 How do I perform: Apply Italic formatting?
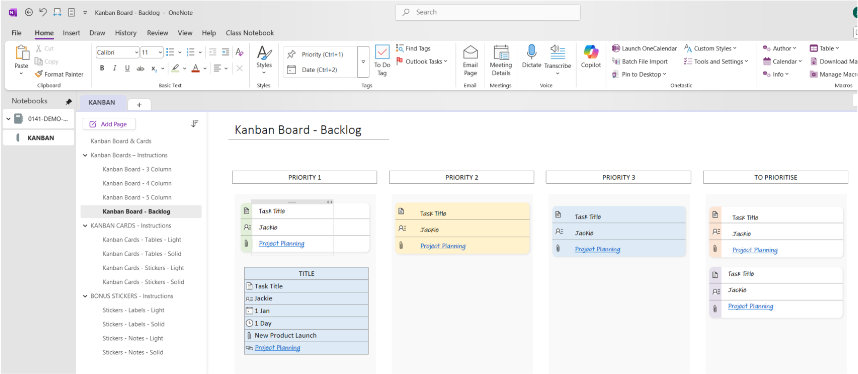(x=114, y=68)
